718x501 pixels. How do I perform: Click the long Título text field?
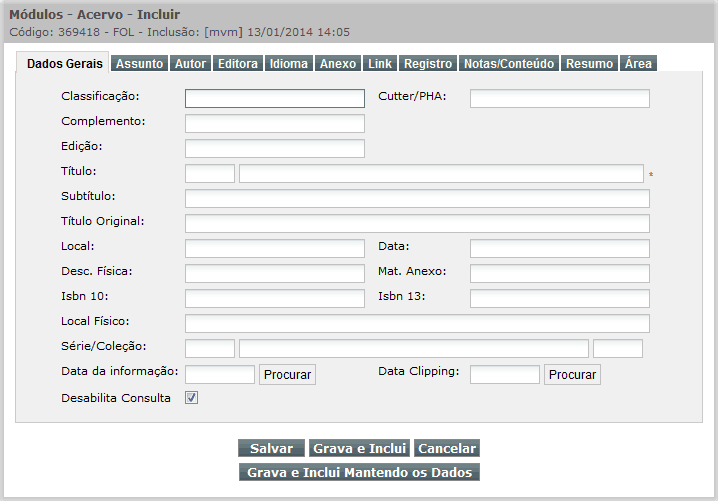coord(441,174)
